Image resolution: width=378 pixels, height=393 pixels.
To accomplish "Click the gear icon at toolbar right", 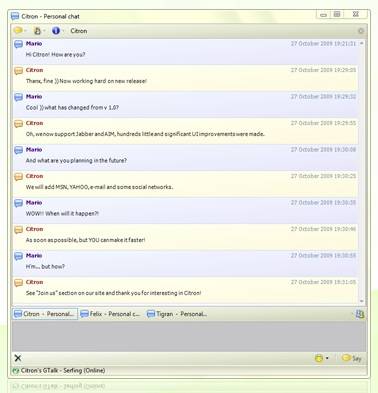I will (361, 31).
